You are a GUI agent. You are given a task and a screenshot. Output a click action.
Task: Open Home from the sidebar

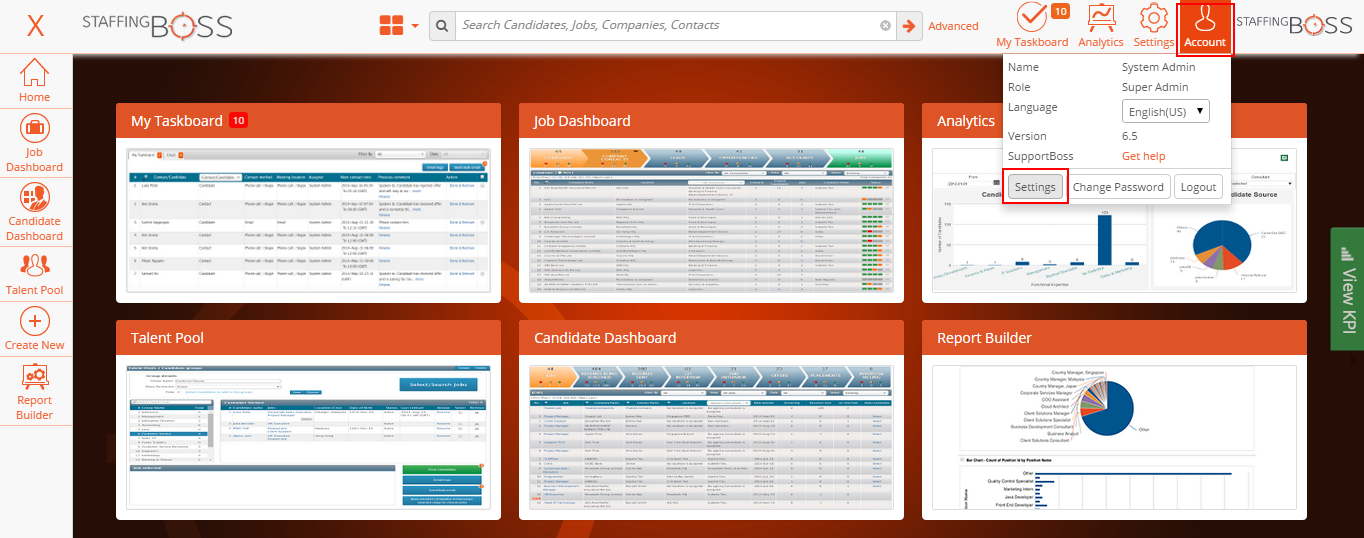(35, 81)
